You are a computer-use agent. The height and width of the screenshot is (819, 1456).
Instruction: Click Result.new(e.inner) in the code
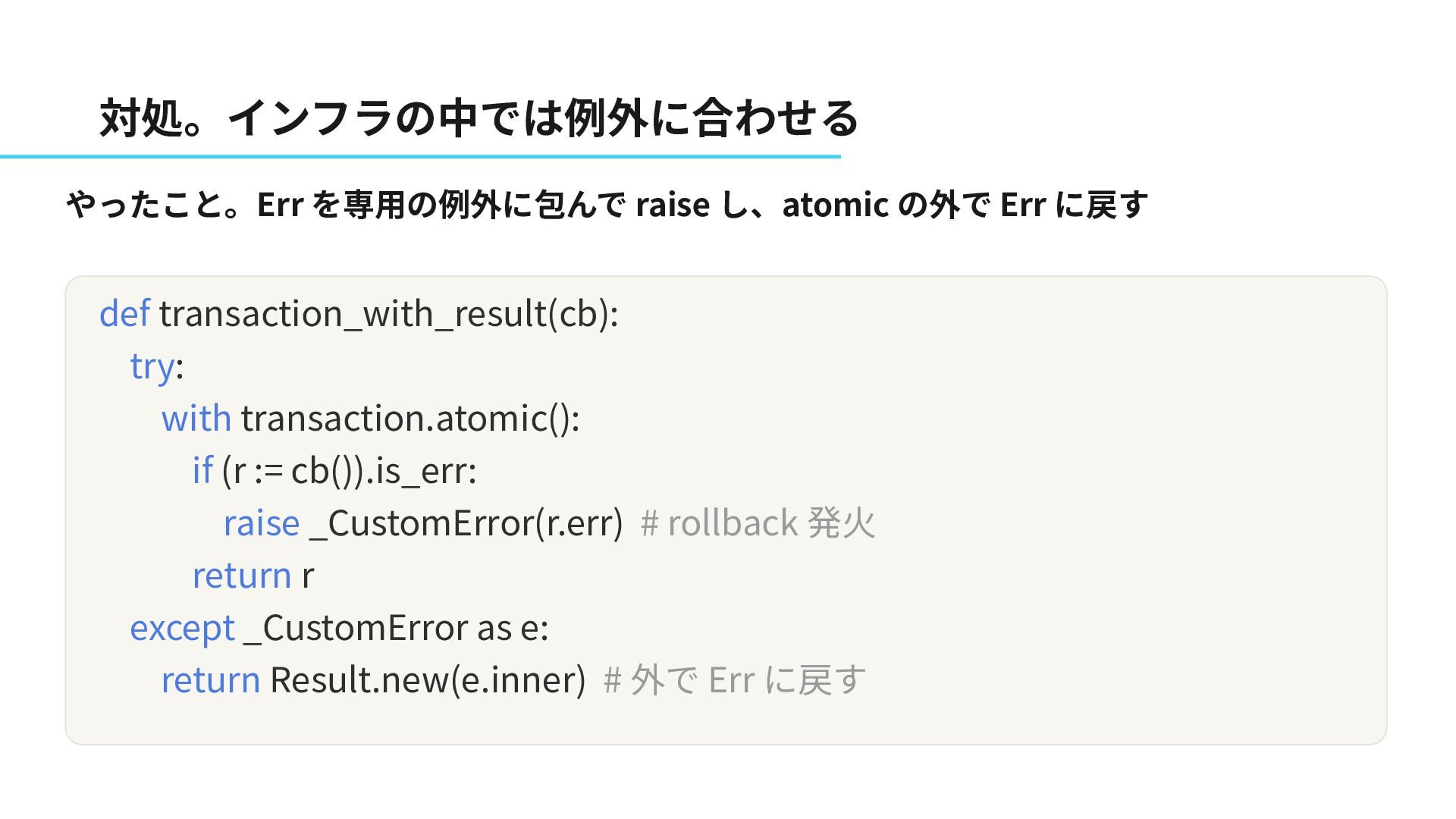point(428,680)
